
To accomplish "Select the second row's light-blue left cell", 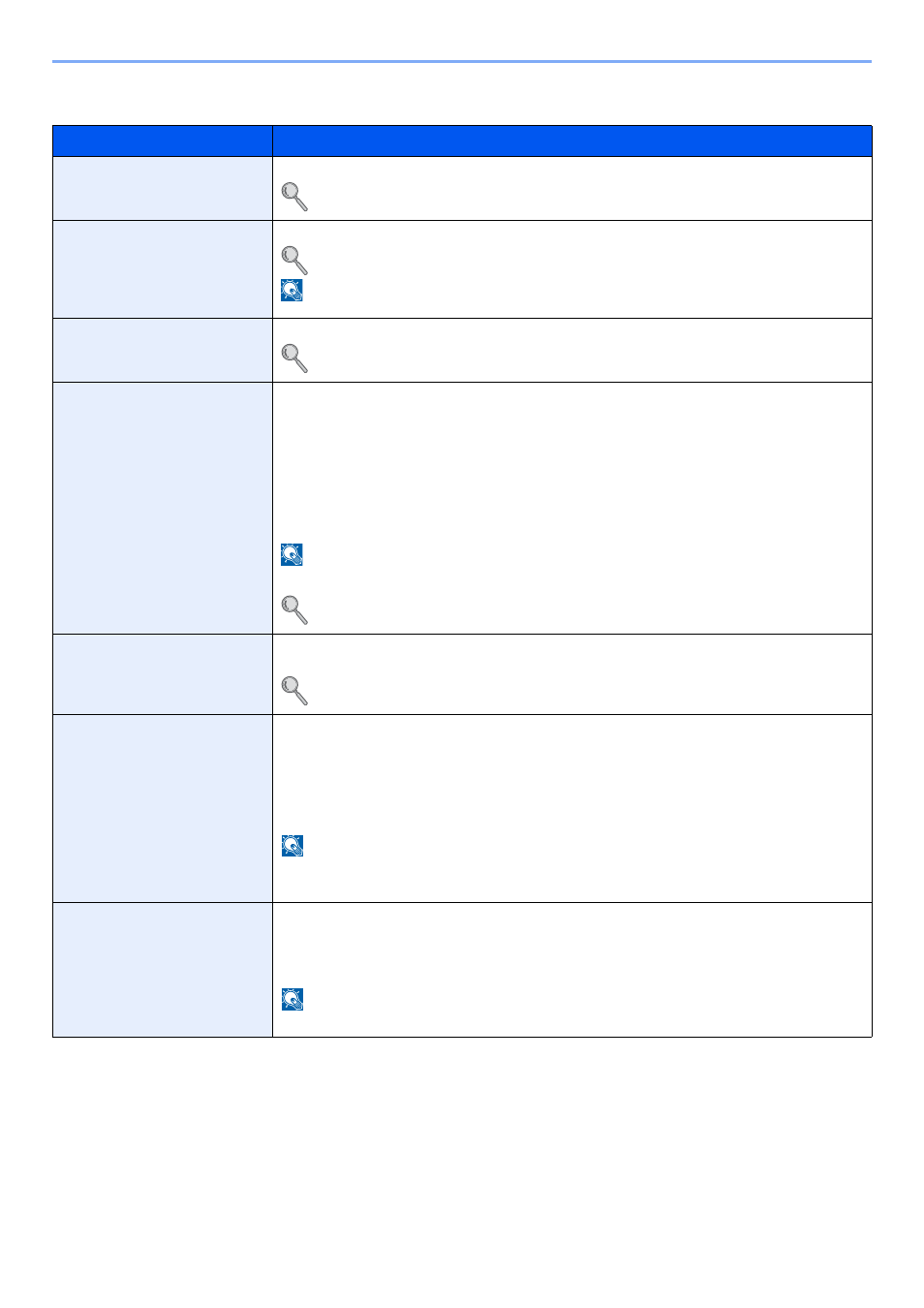I will click(x=163, y=269).
